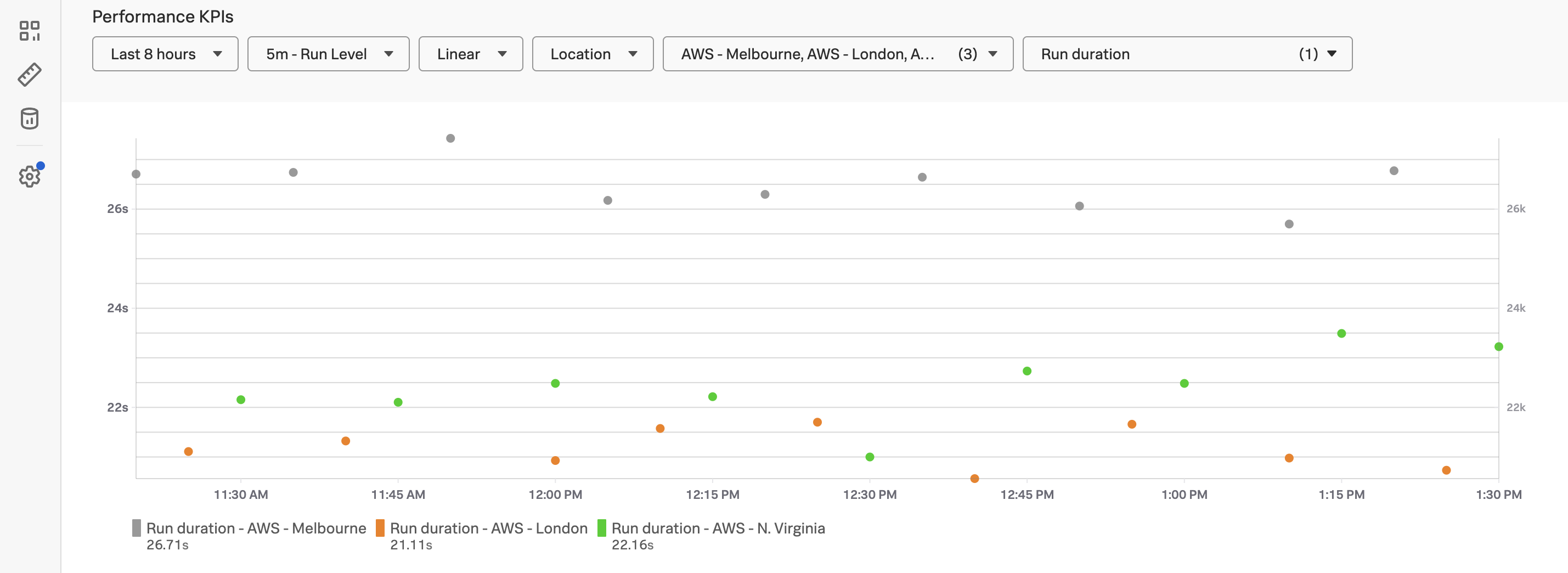The width and height of the screenshot is (1568, 573).
Task: Open the dashboards grid icon in sidebar
Action: (x=29, y=30)
